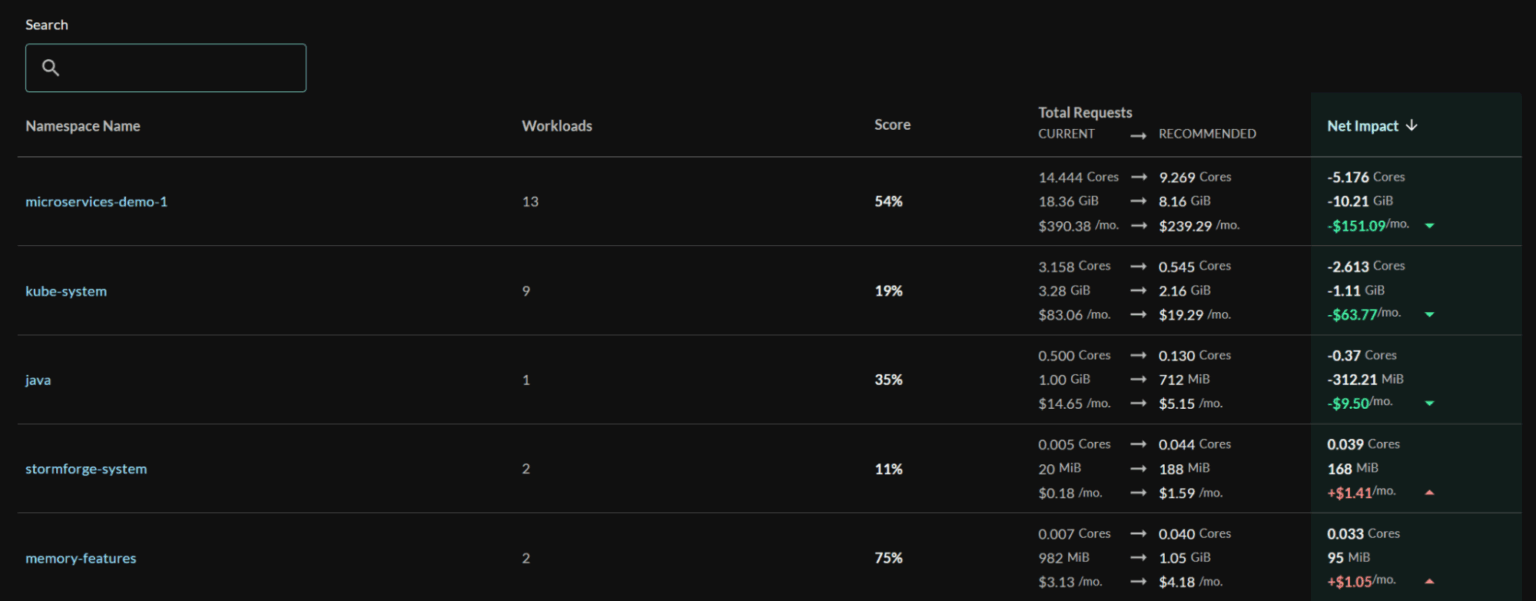Screen dimensions: 1536x601
Task: Click the magnifier icon in the search box
Action: 51,68
